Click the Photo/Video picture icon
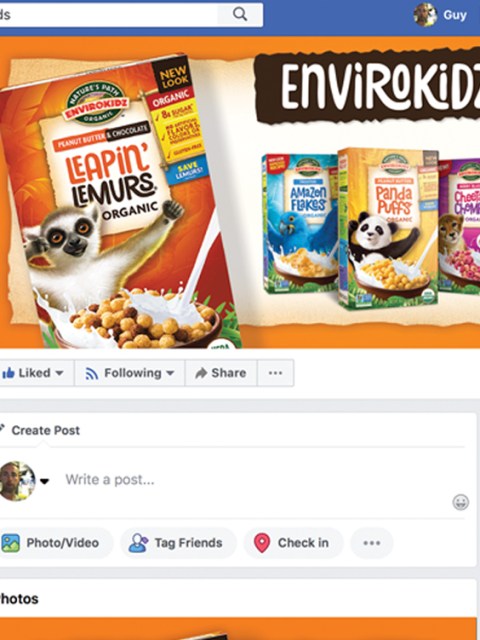This screenshot has height=640, width=480. [10, 543]
